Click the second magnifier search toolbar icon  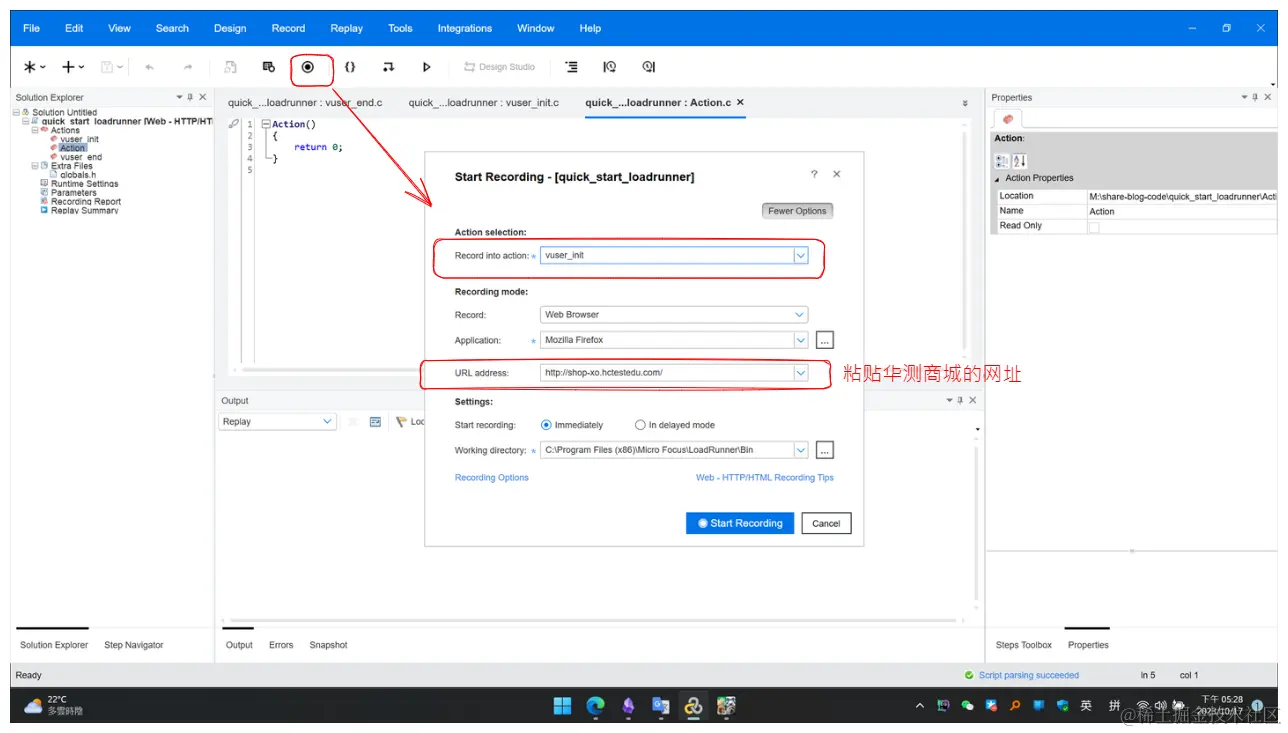[x=648, y=67]
